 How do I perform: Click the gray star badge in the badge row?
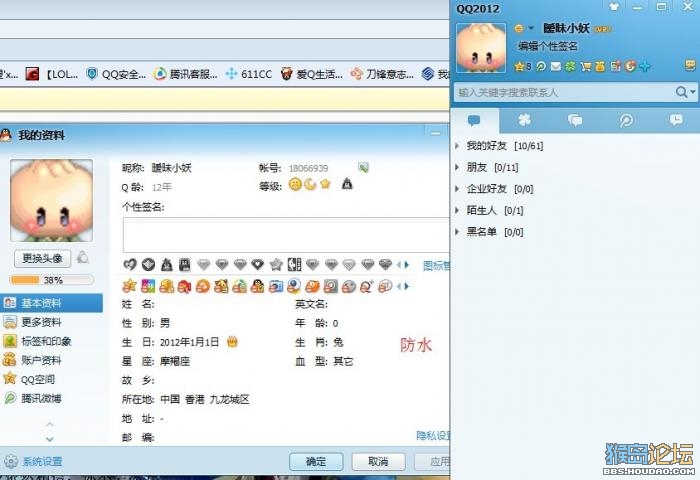pyautogui.click(x=276, y=265)
